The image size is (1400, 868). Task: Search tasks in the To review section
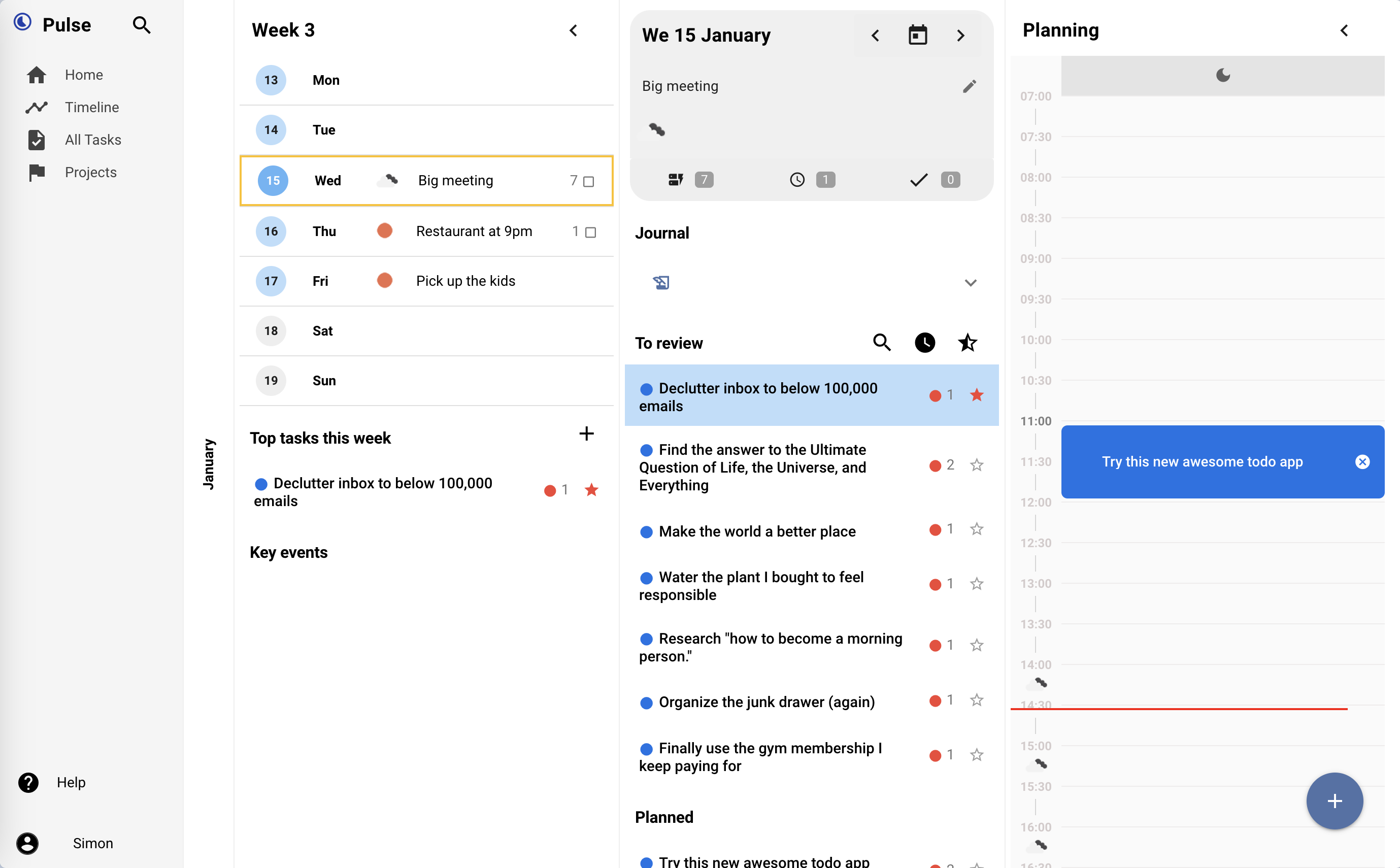click(x=882, y=342)
